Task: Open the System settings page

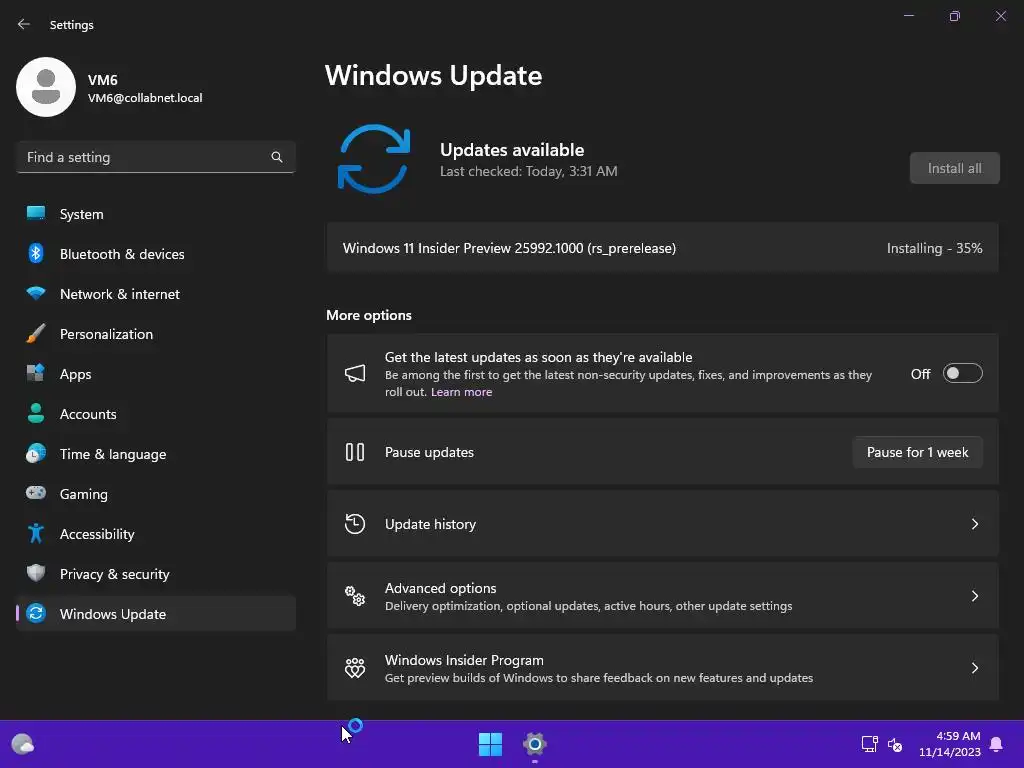Action: click(x=155, y=214)
